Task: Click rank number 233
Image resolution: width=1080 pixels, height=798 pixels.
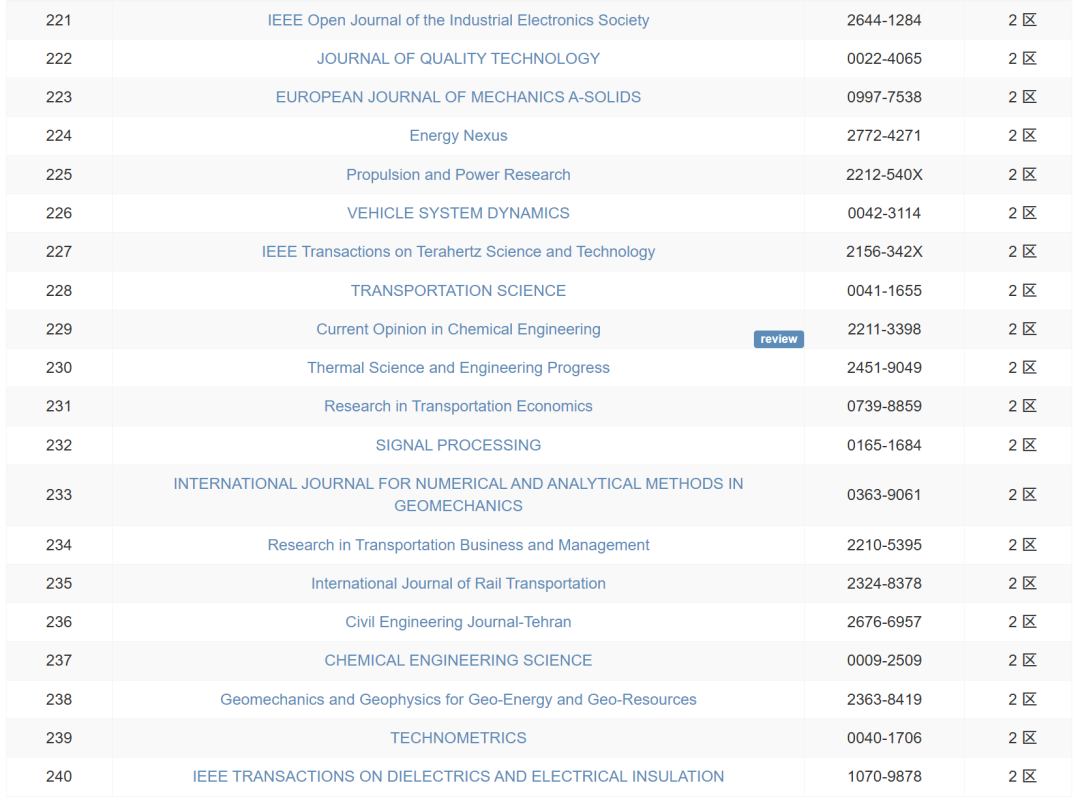Action: tap(59, 494)
